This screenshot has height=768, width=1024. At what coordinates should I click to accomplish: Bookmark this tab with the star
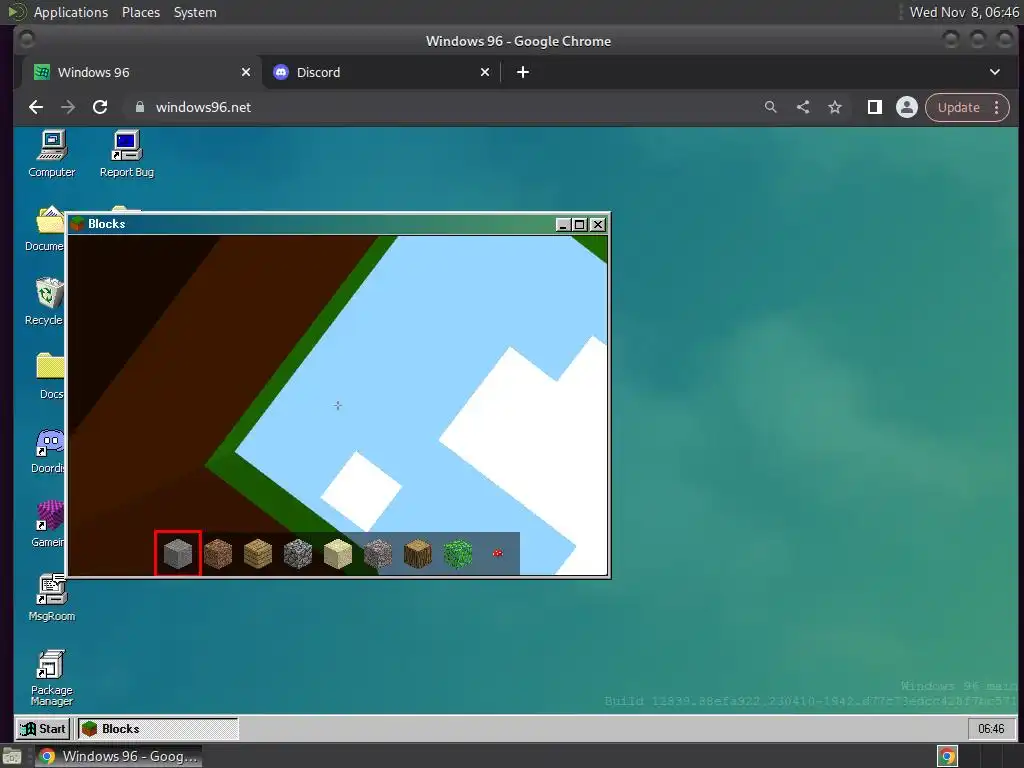coord(835,107)
